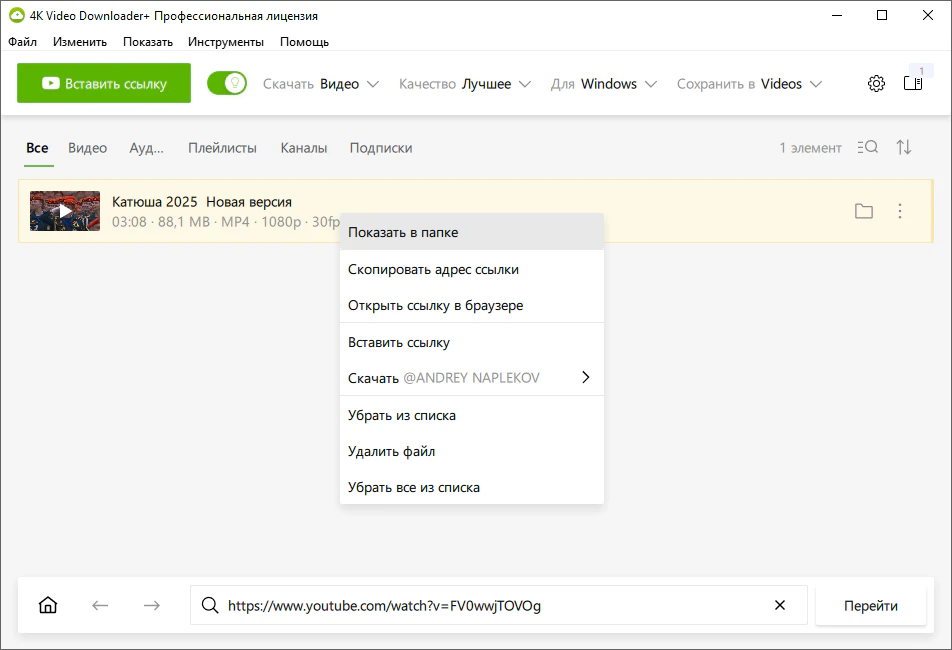
Task: Open the Сохранить в Videos dropdown
Action: [x=749, y=84]
